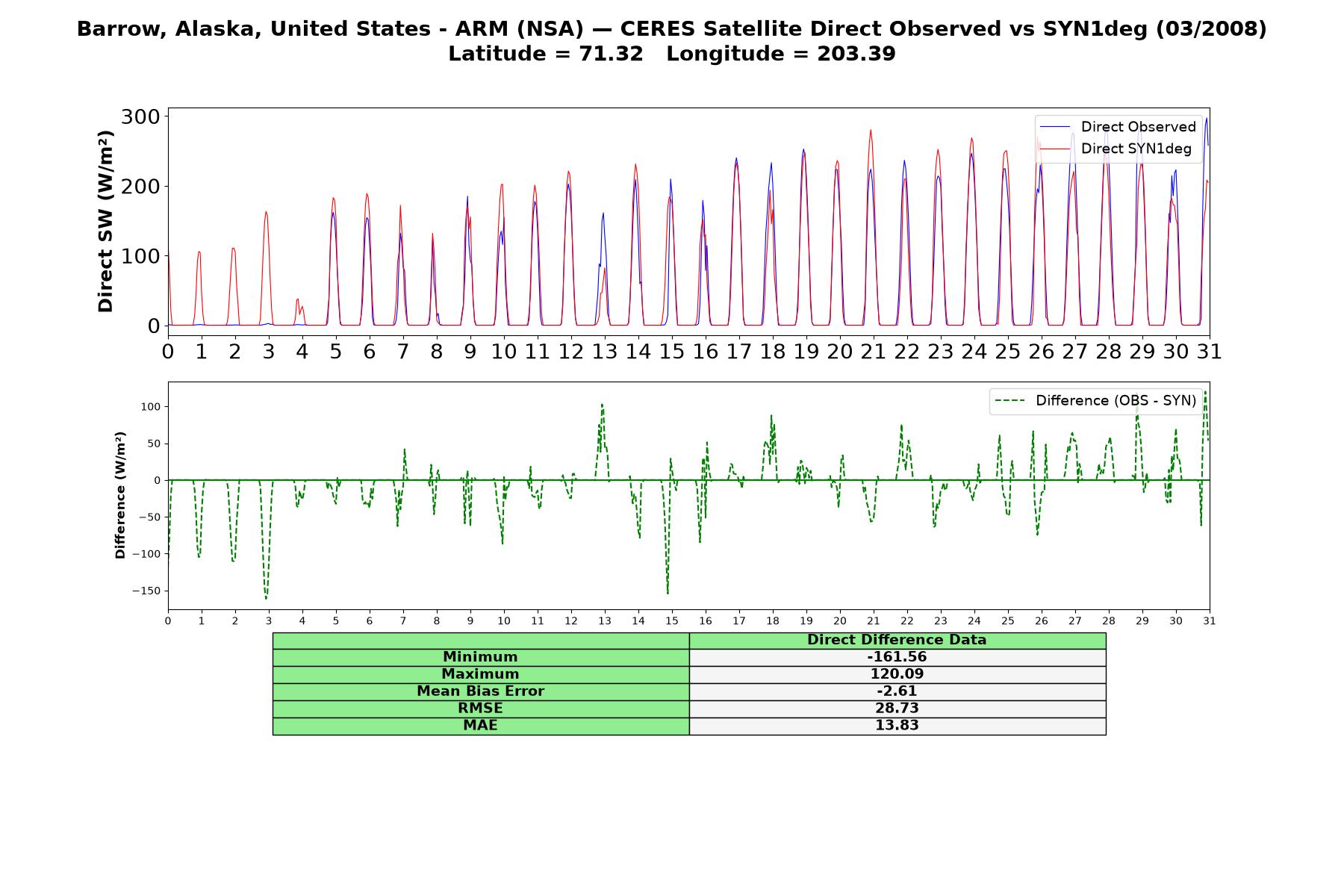Select the RMSE value 28.73 cell
Image resolution: width=1344 pixels, height=896 pixels.
[897, 709]
